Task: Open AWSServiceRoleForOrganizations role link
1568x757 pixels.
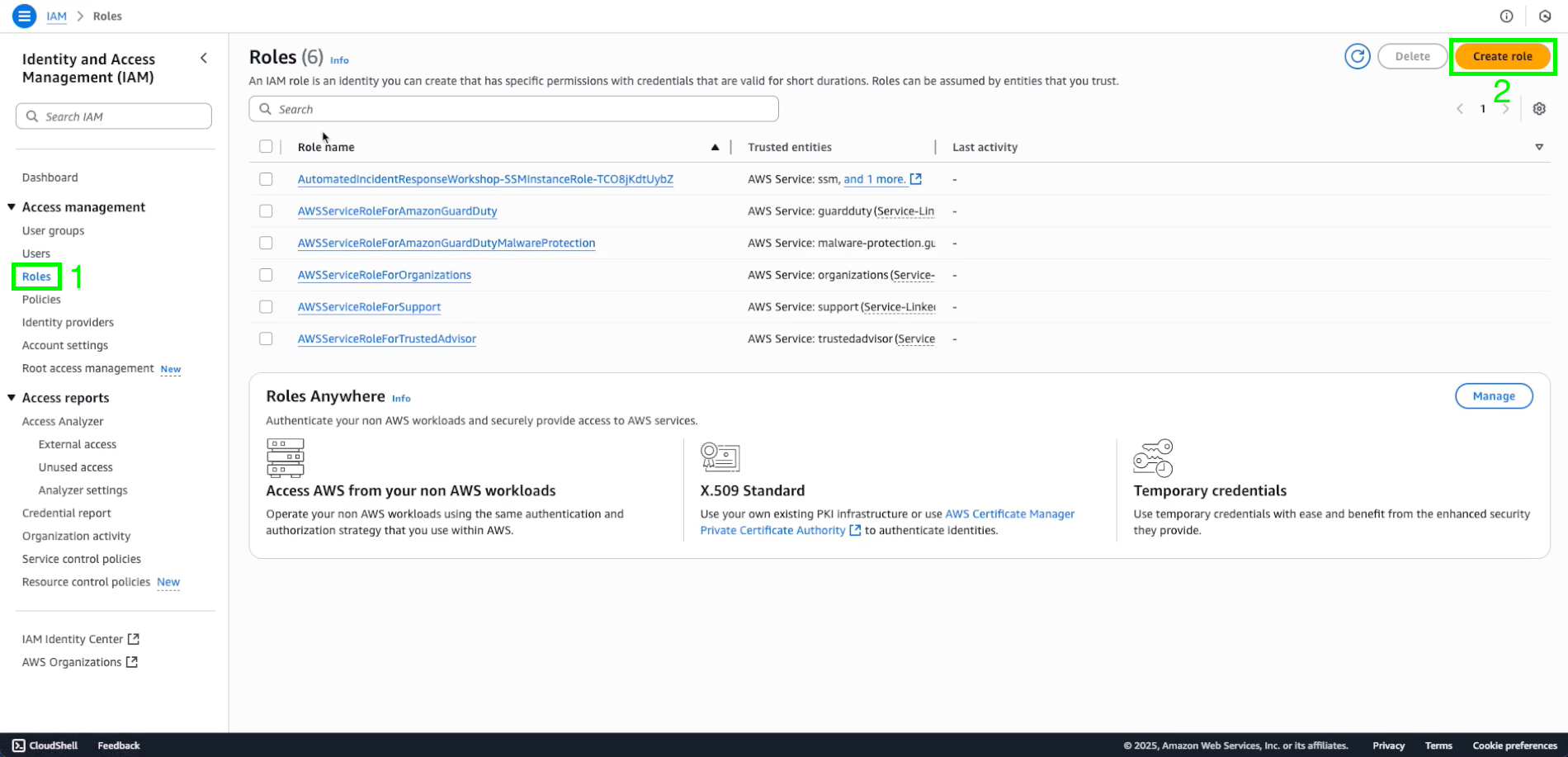Action: [x=385, y=275]
